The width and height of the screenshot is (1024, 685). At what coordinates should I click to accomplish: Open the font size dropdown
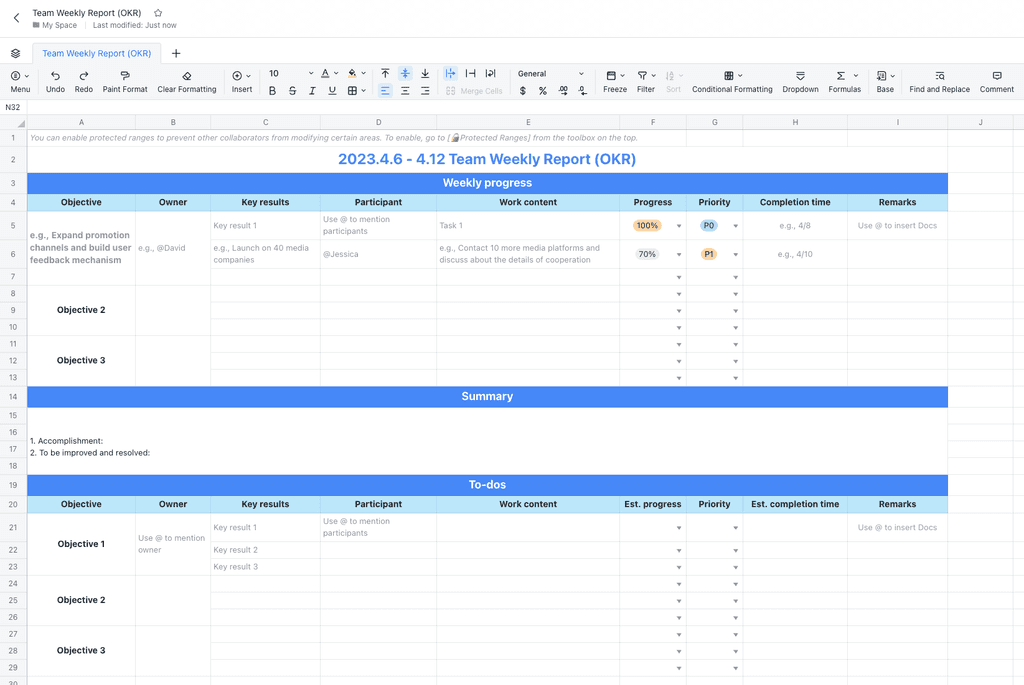coord(309,72)
